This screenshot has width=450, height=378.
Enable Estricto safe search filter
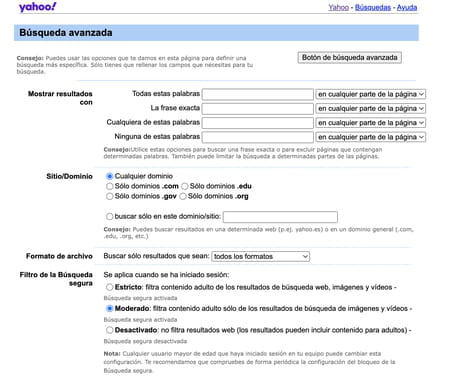coord(109,287)
